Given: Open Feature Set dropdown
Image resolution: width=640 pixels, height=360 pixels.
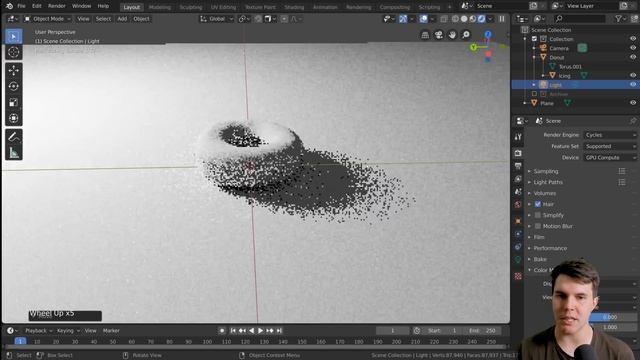Looking at the screenshot, I should click(x=610, y=146).
